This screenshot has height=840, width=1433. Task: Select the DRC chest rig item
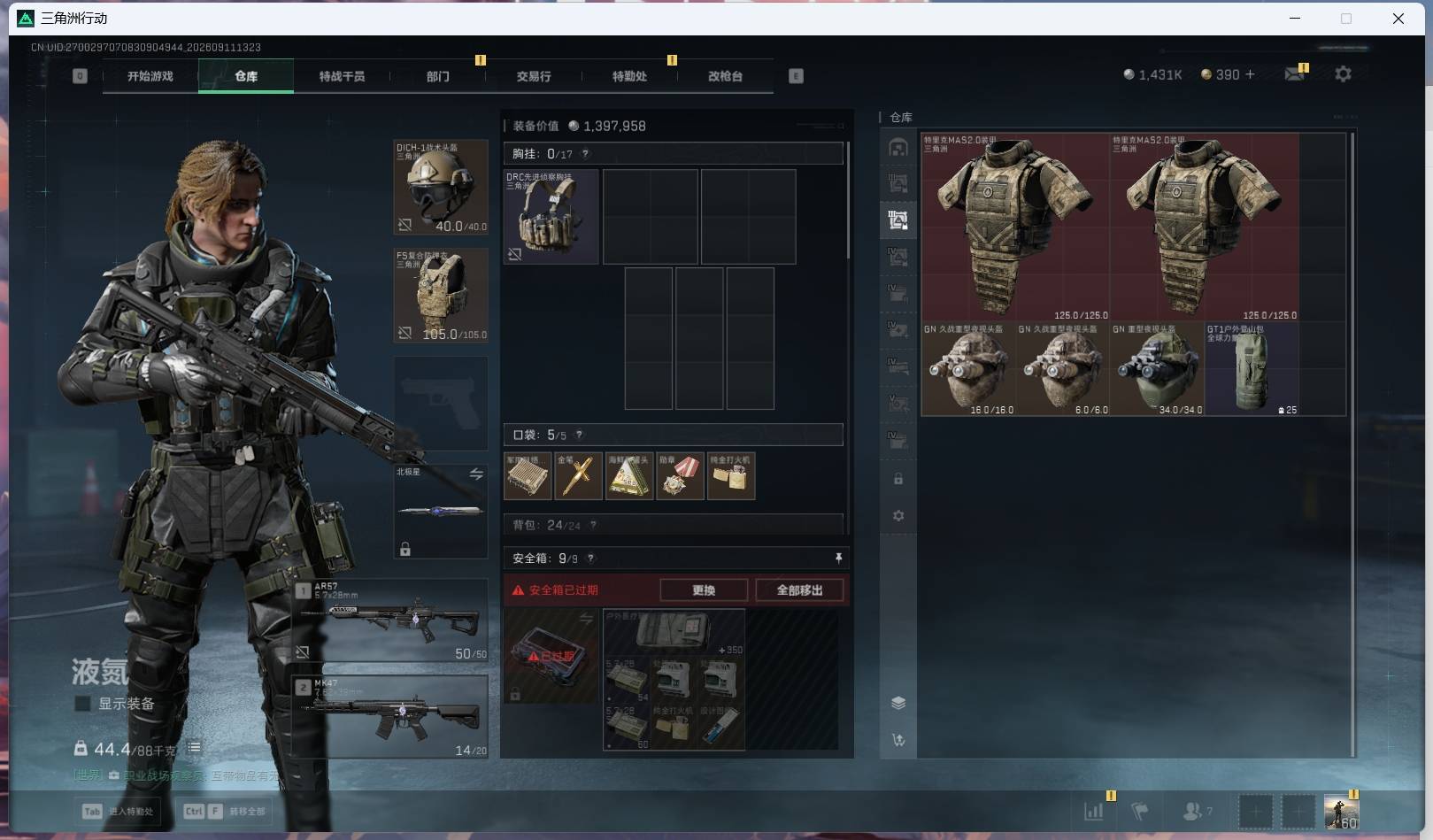[x=551, y=217]
